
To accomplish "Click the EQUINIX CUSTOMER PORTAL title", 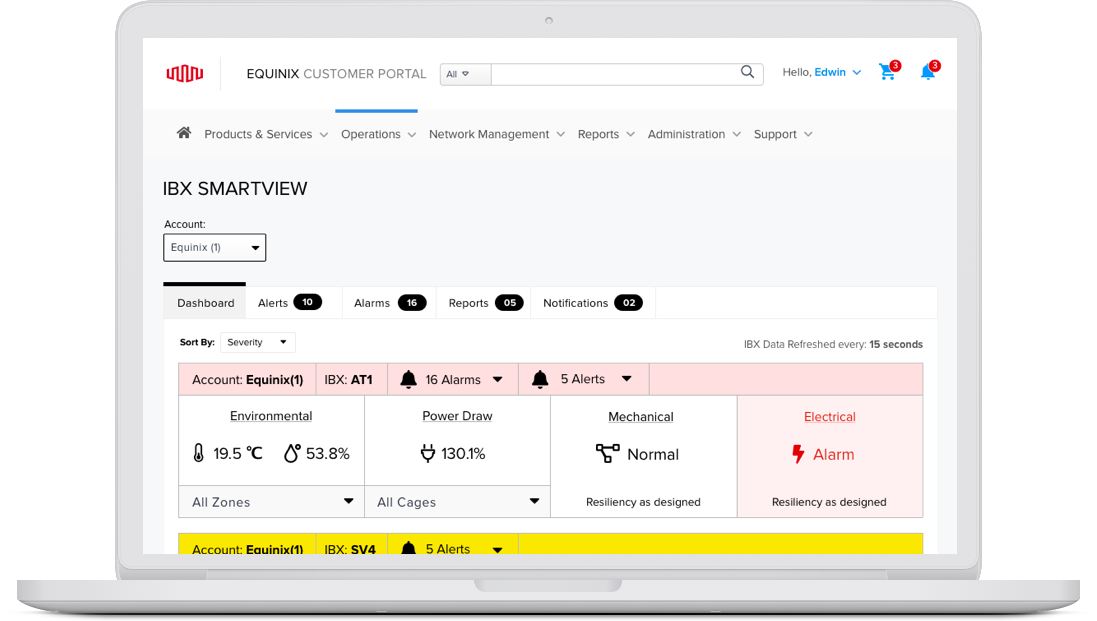I will tap(336, 73).
